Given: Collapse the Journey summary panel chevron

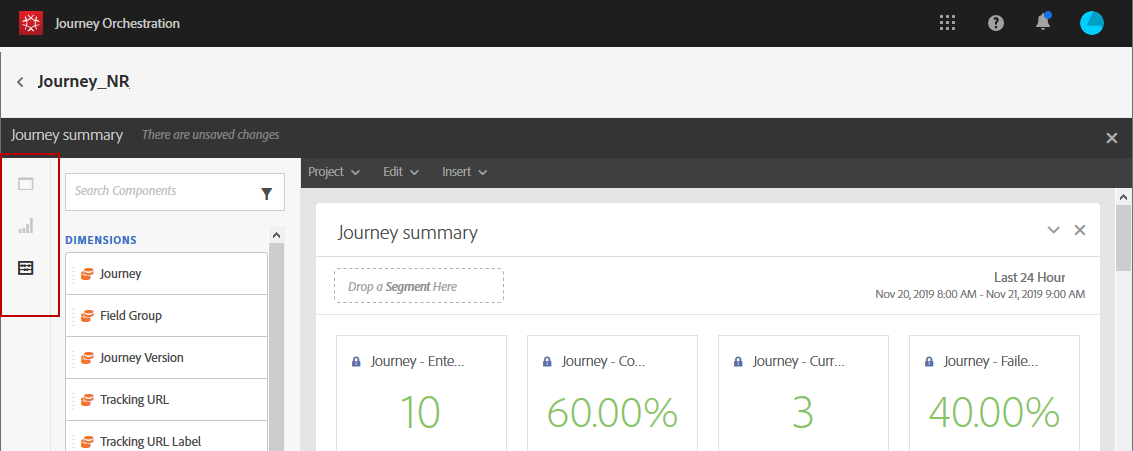Looking at the screenshot, I should (1054, 231).
